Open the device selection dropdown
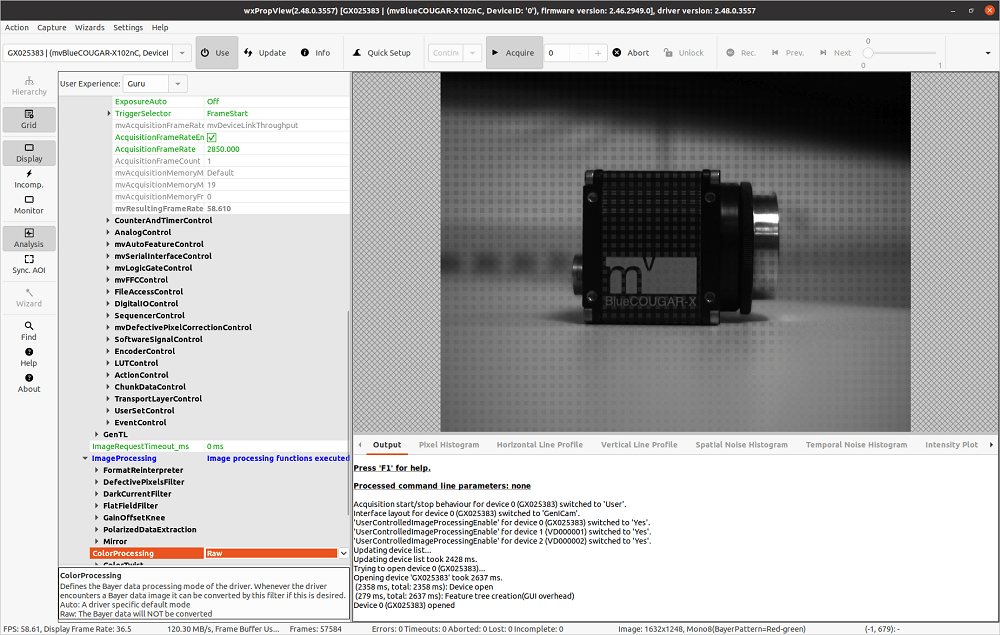The height and width of the screenshot is (635, 1000). tap(182, 53)
